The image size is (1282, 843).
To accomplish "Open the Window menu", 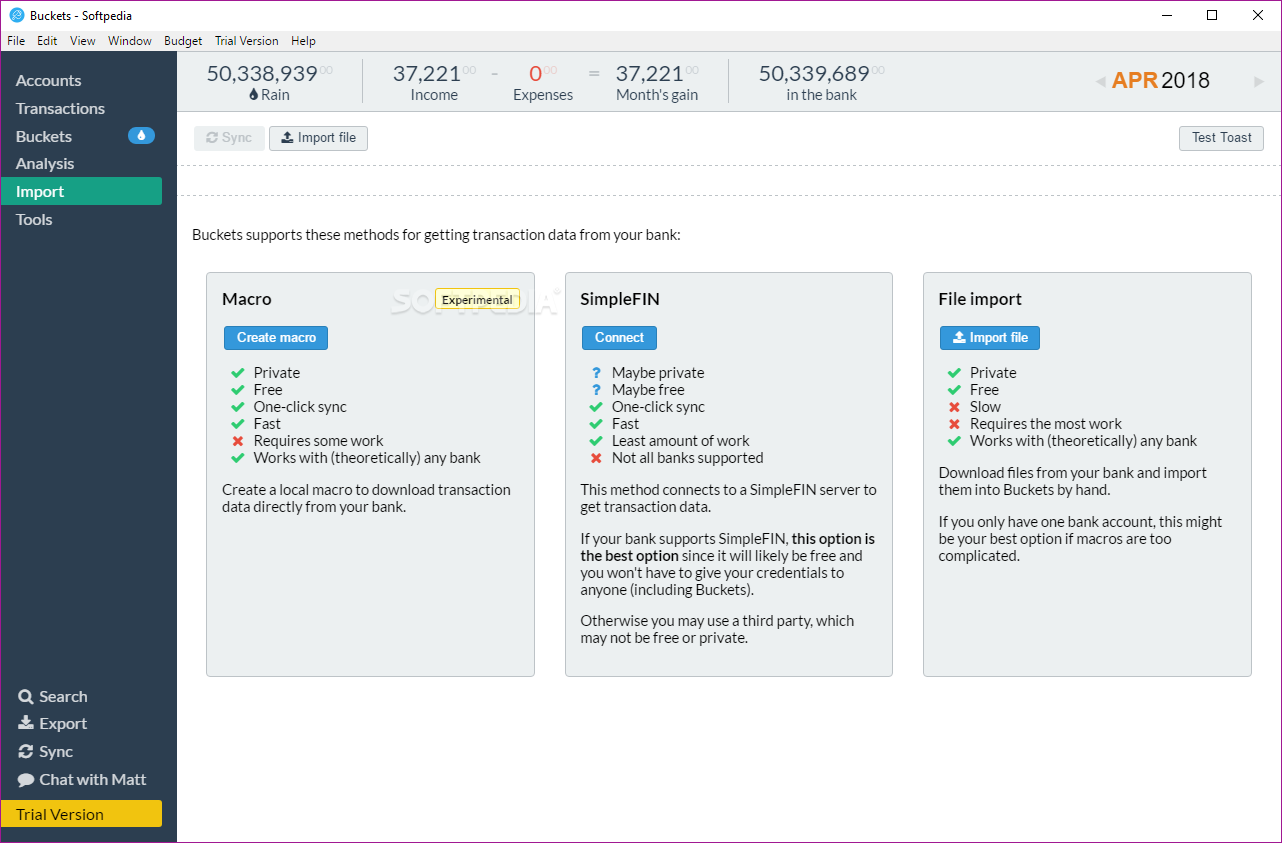I will (x=130, y=41).
